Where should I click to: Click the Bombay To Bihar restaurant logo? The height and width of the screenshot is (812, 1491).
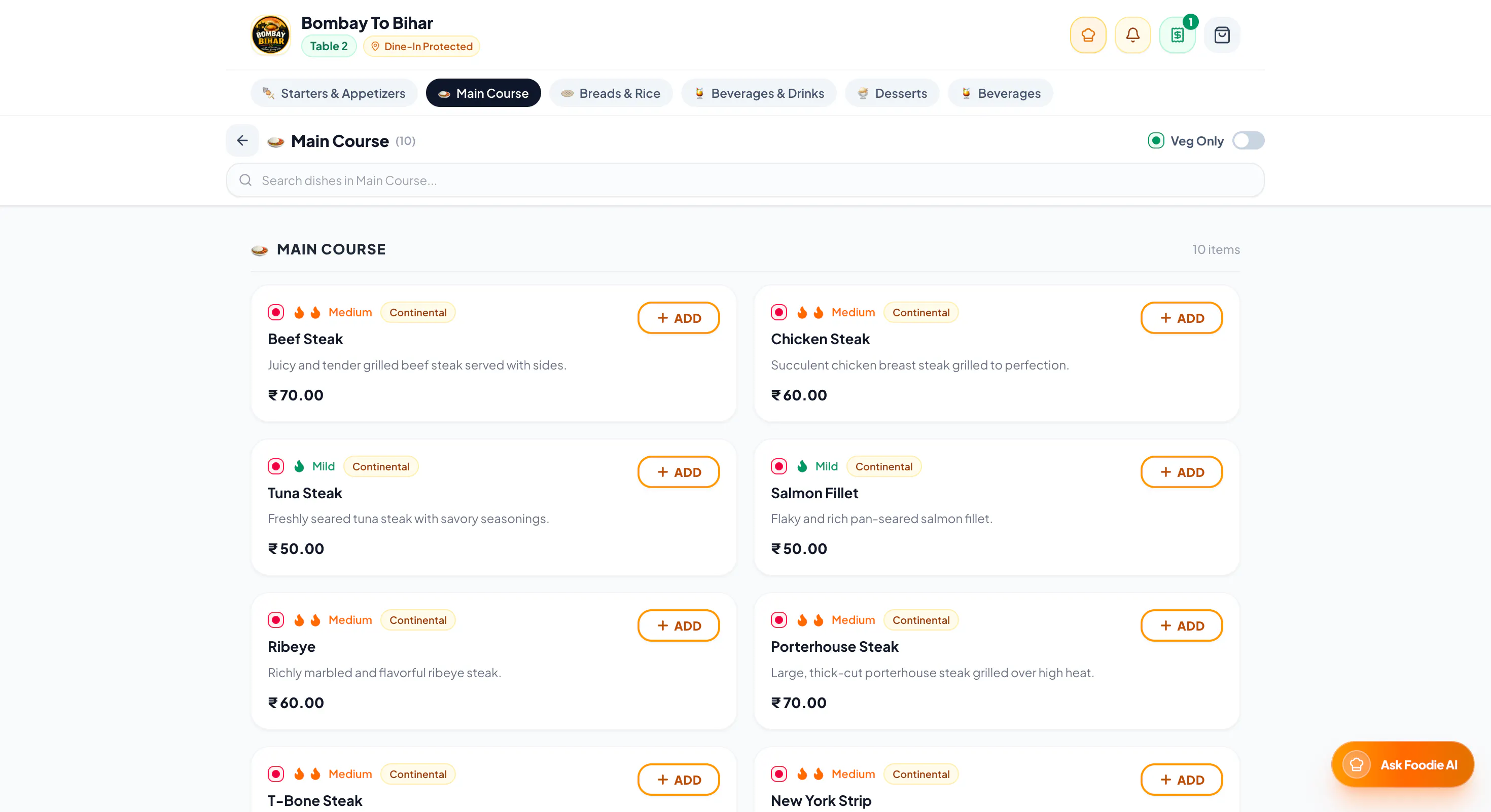point(270,34)
